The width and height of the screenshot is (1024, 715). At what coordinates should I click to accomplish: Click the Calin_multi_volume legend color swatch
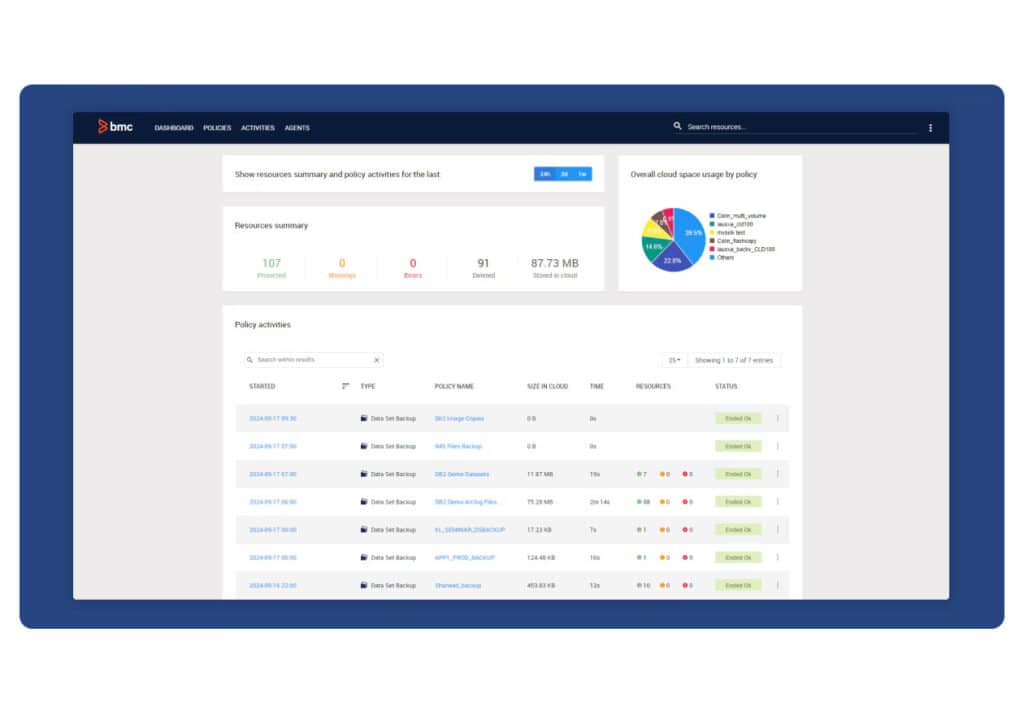click(x=712, y=215)
